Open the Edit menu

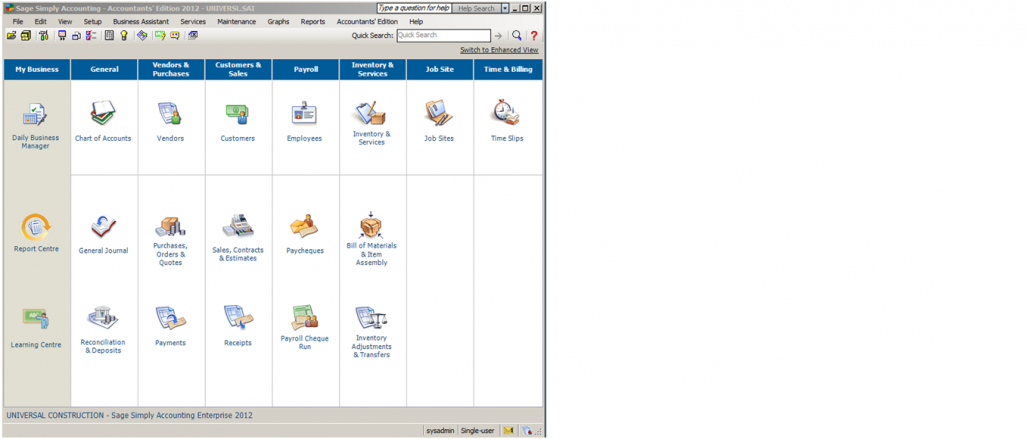pos(41,22)
